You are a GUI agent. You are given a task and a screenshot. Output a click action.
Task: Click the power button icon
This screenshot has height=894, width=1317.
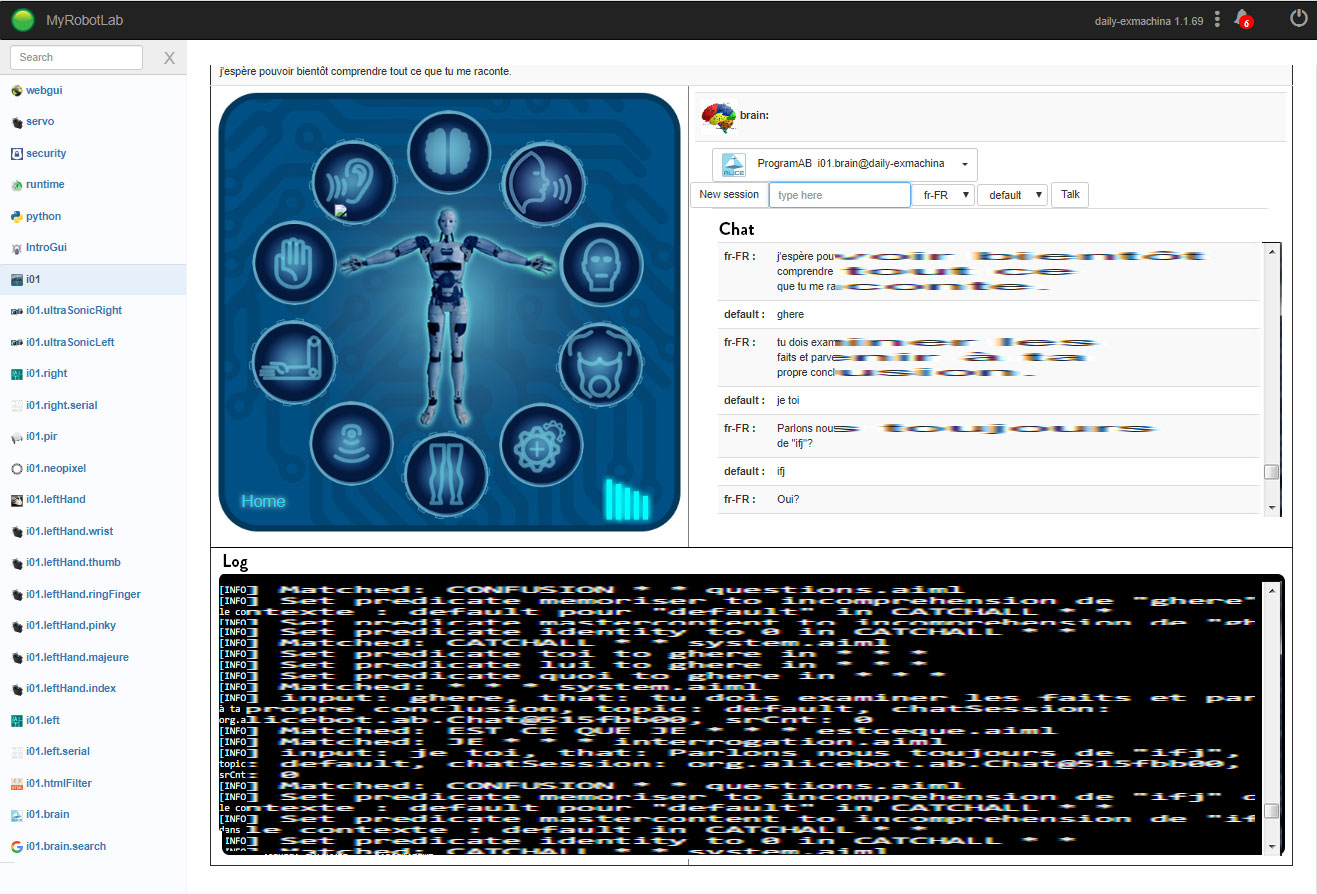[1299, 18]
